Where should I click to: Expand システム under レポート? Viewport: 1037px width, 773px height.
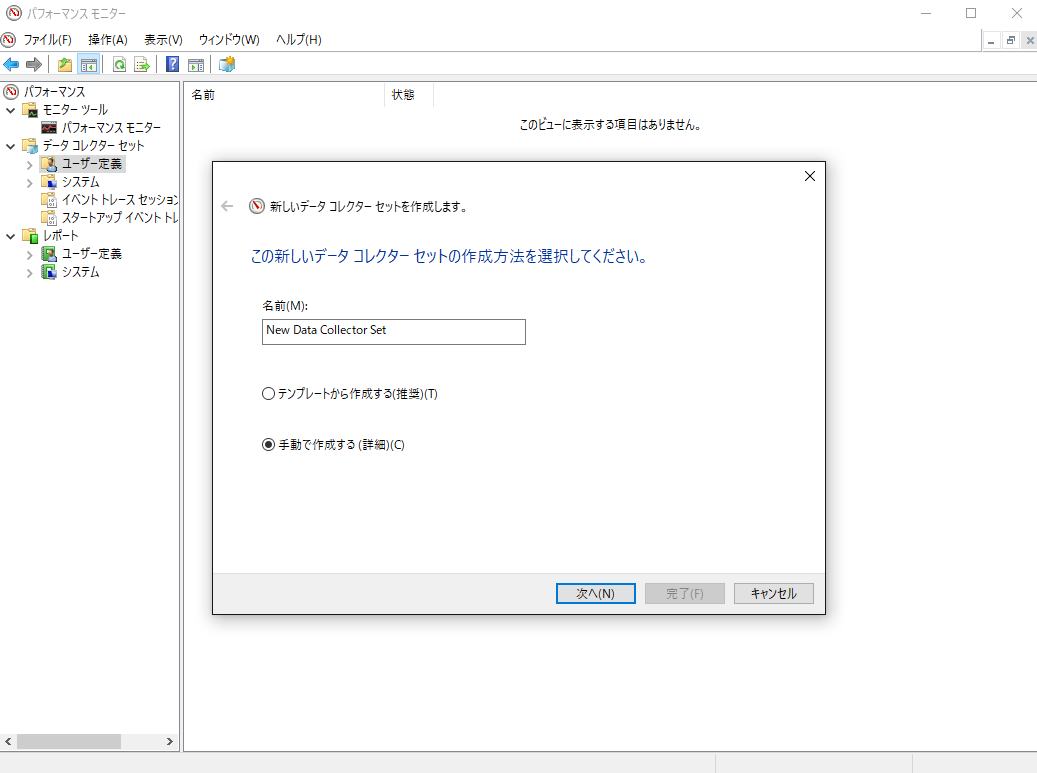click(29, 272)
